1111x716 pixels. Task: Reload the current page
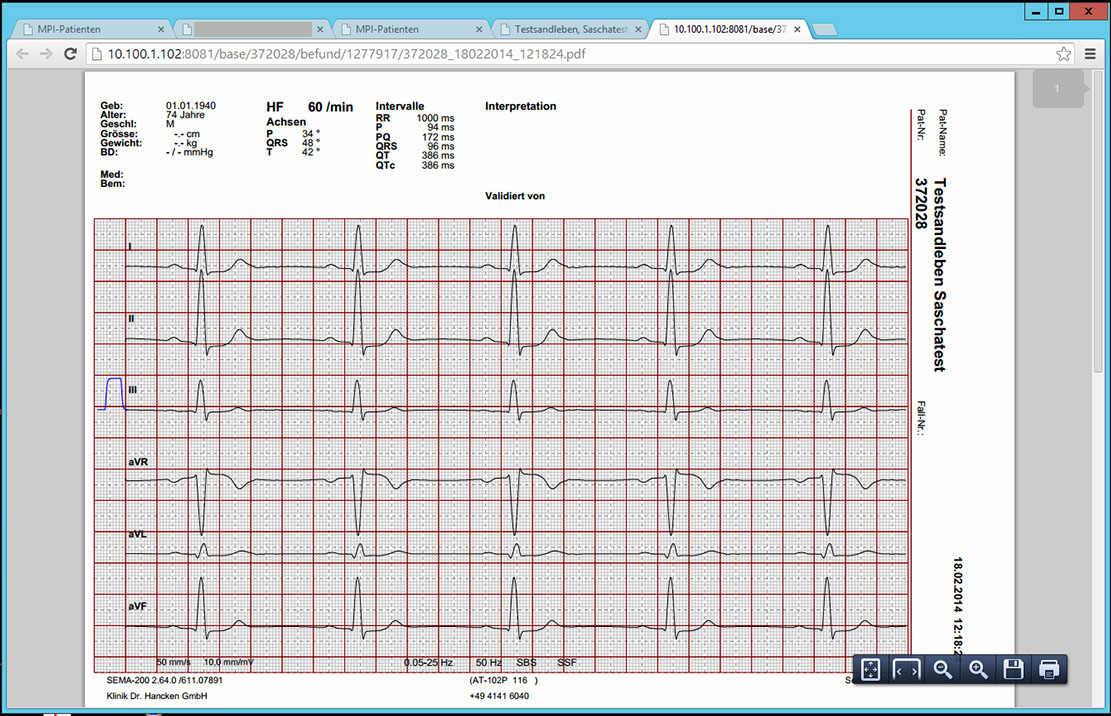[71, 53]
